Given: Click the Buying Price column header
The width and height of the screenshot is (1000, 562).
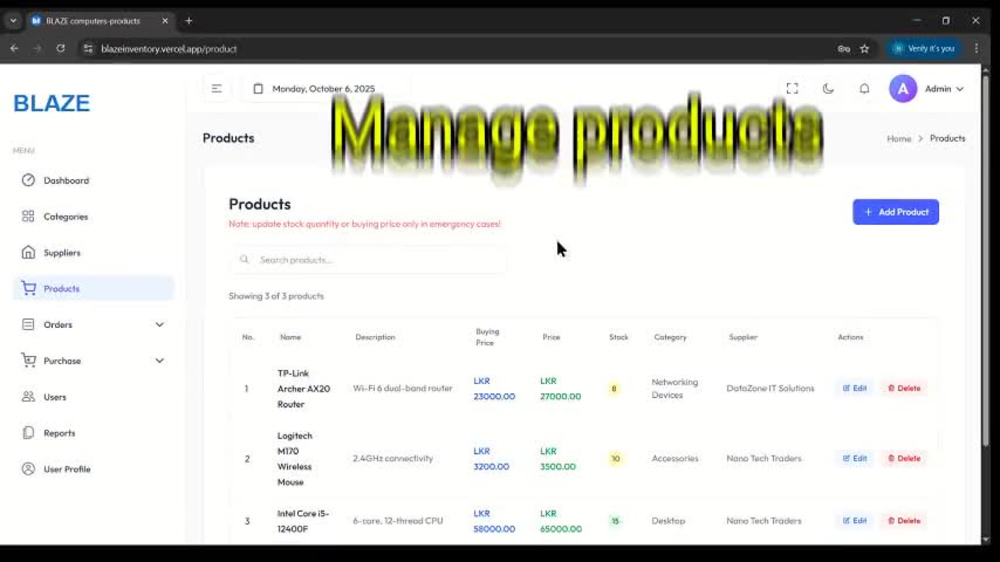Looking at the screenshot, I should coord(487,337).
